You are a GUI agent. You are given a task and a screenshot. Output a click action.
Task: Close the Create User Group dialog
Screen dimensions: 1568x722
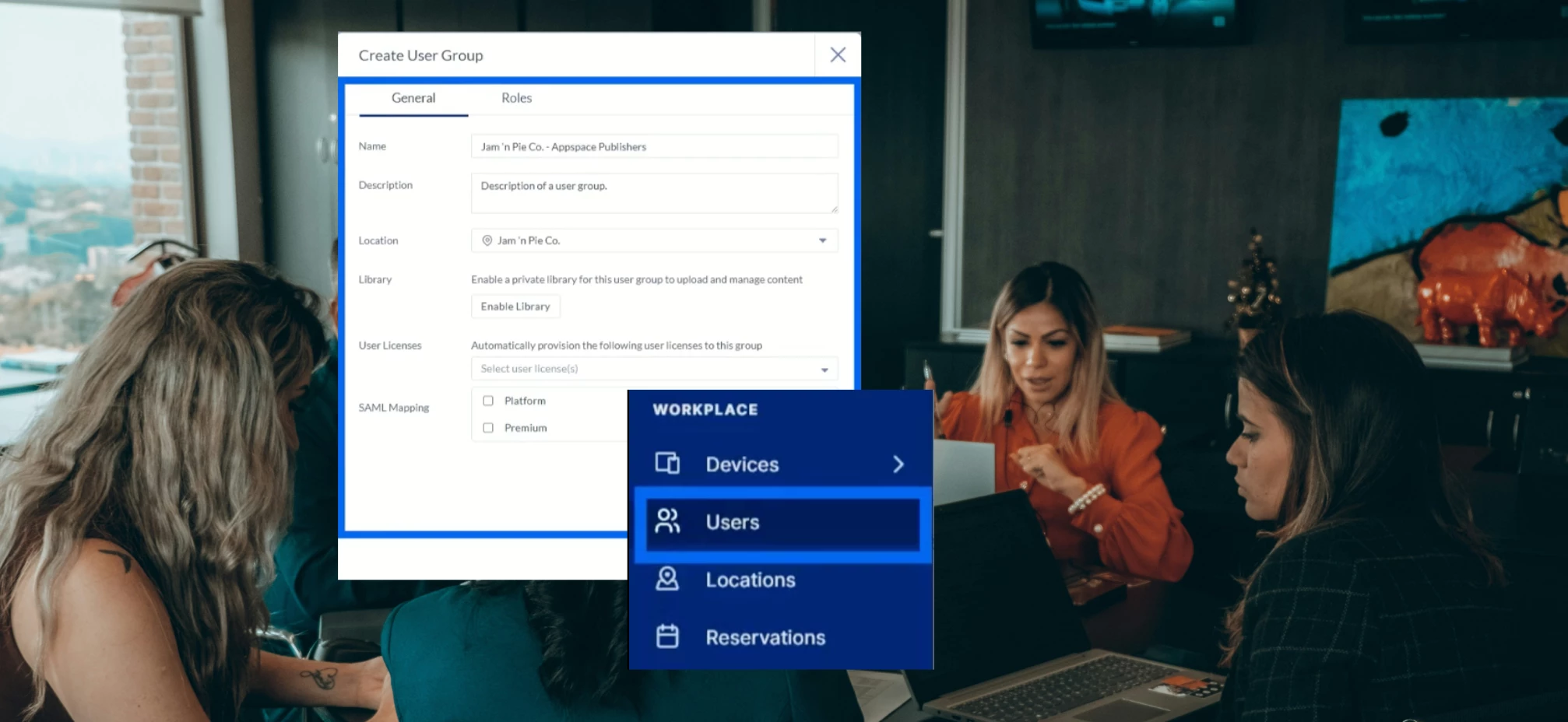click(x=838, y=54)
